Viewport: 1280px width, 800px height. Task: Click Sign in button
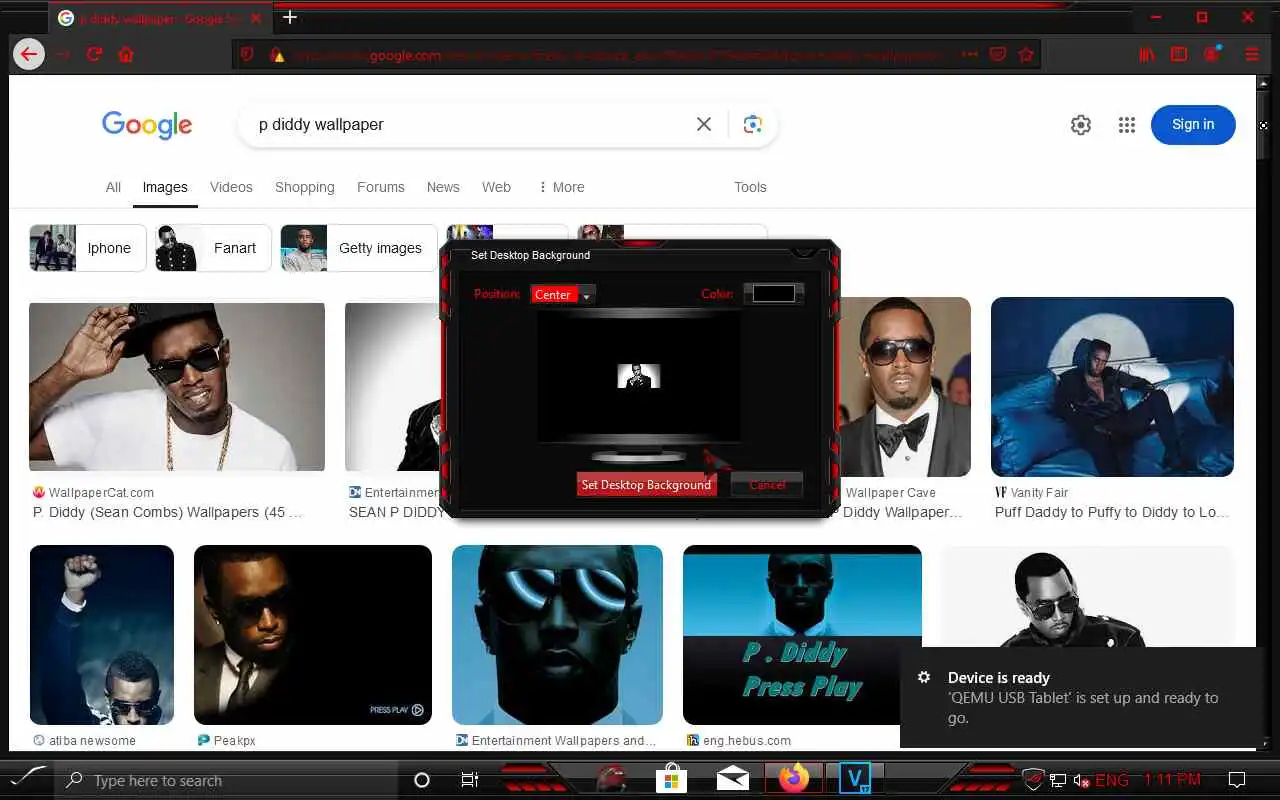coord(1193,124)
